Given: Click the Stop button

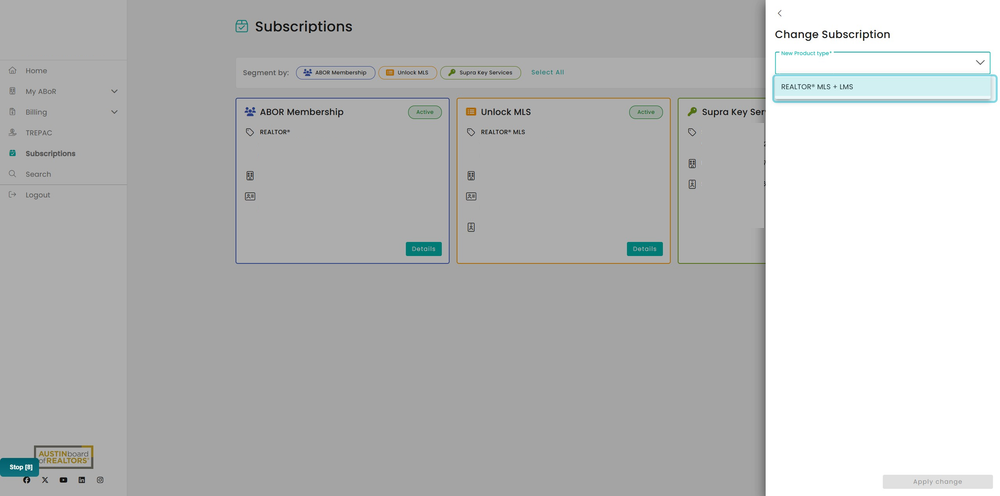Looking at the screenshot, I should (x=20, y=467).
